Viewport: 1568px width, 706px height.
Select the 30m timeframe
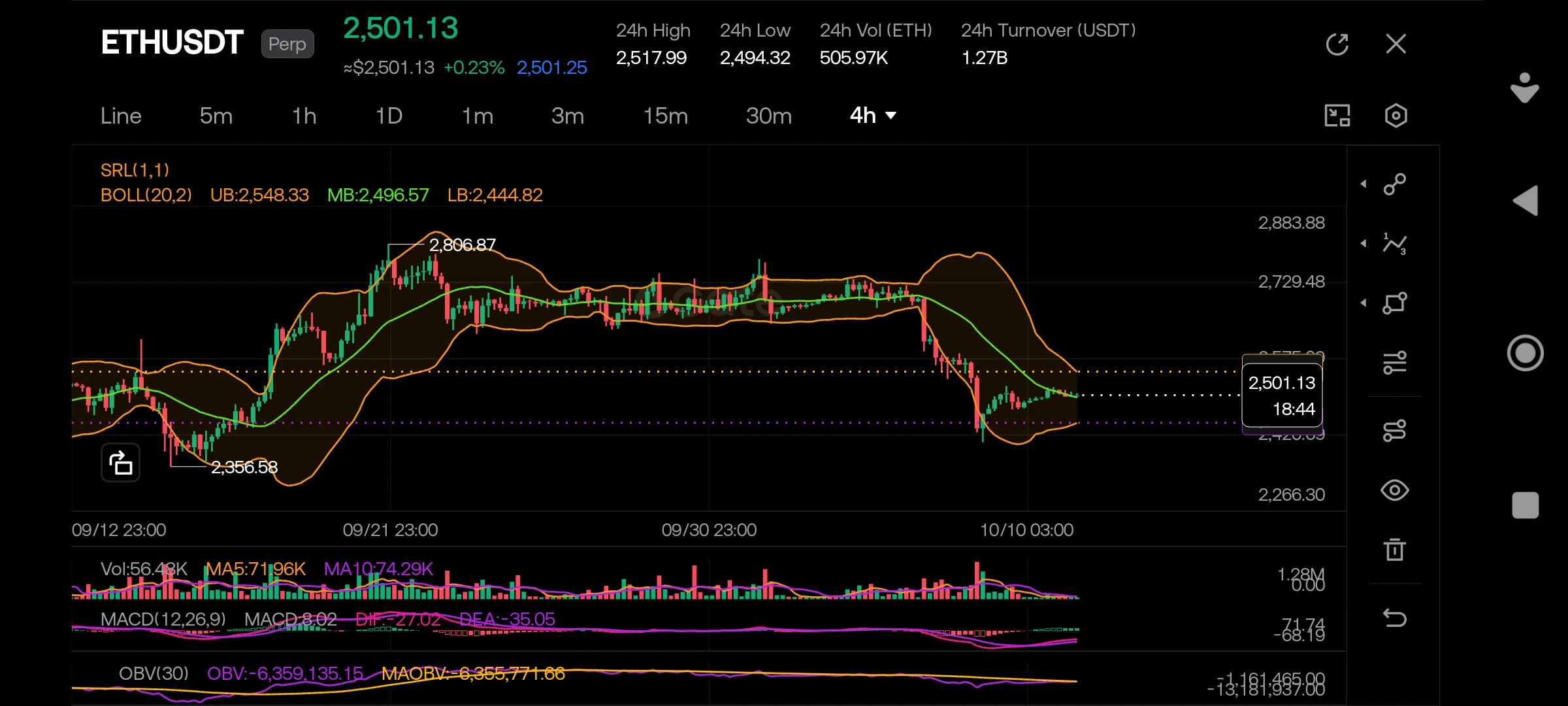point(769,116)
